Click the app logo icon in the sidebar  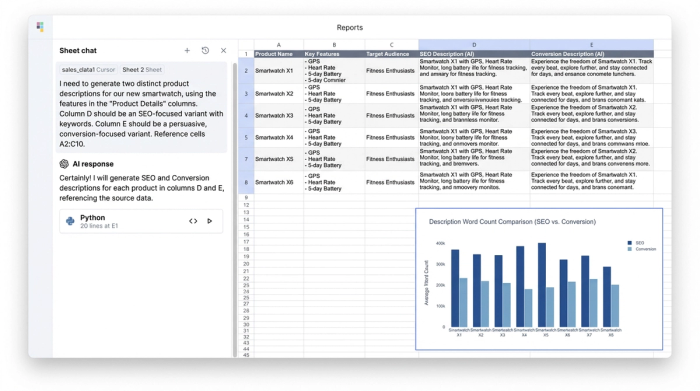click(x=40, y=27)
